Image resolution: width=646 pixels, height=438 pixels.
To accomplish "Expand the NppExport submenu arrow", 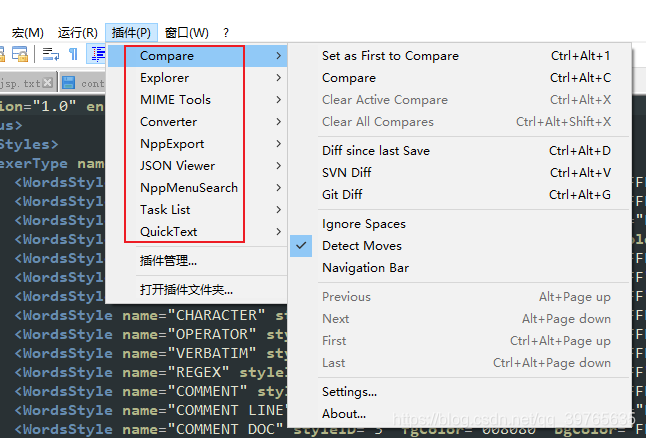I will (279, 144).
